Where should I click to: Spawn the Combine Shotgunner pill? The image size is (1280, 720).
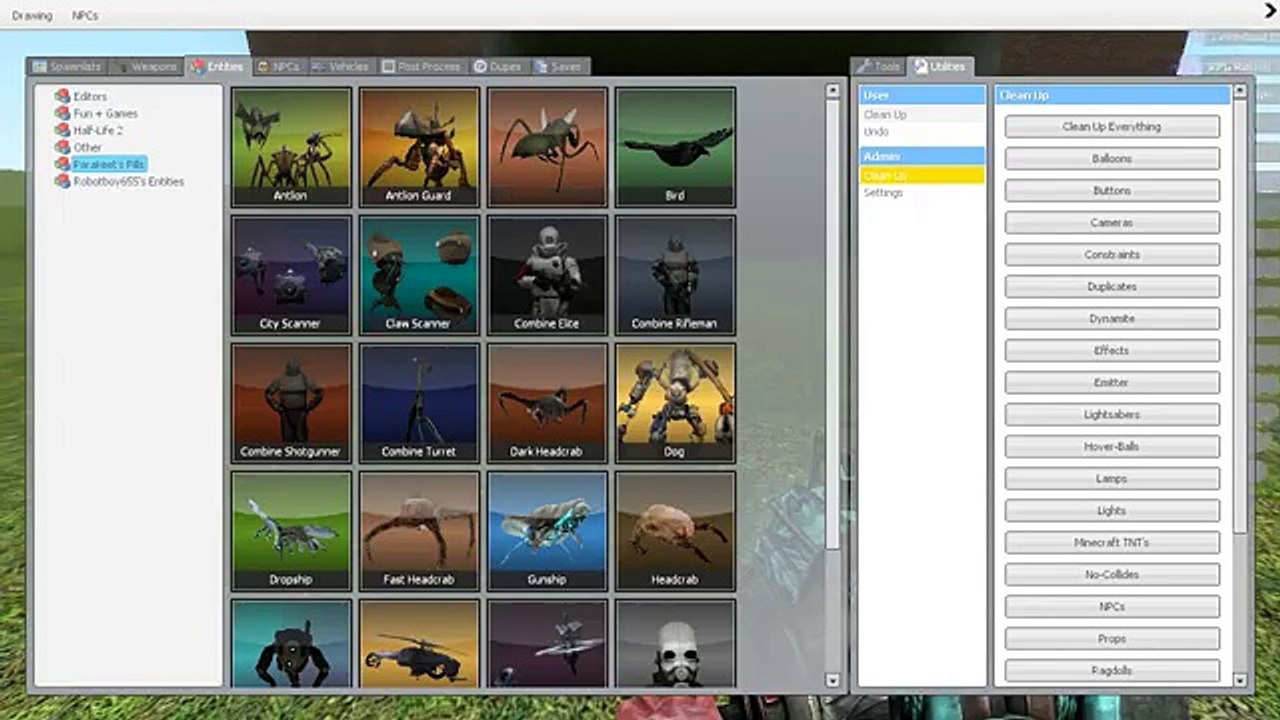click(291, 403)
